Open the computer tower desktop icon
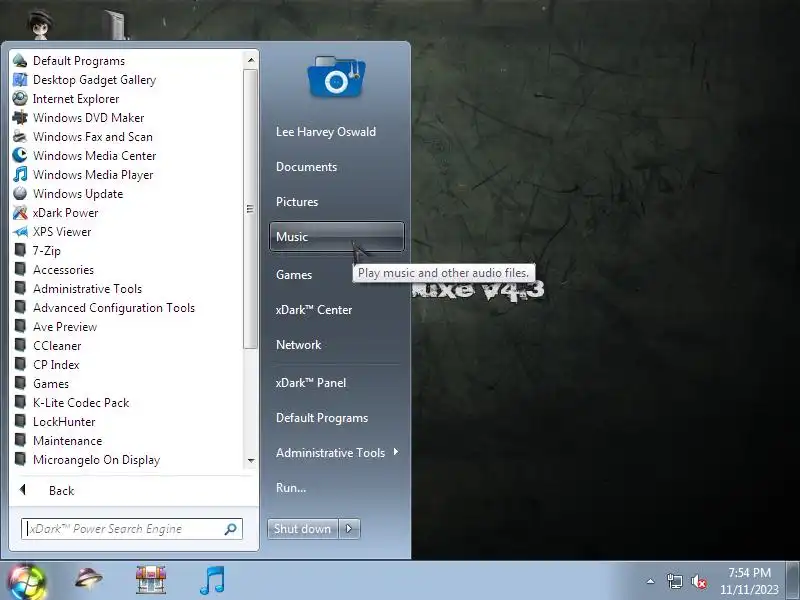The height and width of the screenshot is (600, 800). click(x=116, y=24)
